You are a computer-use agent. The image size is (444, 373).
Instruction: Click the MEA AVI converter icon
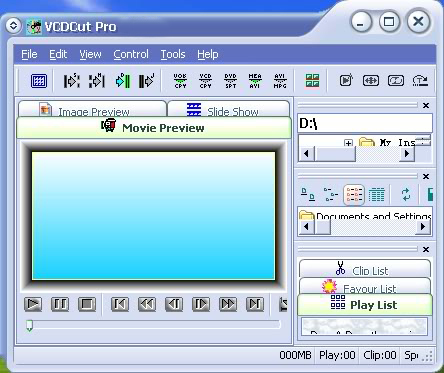tap(255, 81)
